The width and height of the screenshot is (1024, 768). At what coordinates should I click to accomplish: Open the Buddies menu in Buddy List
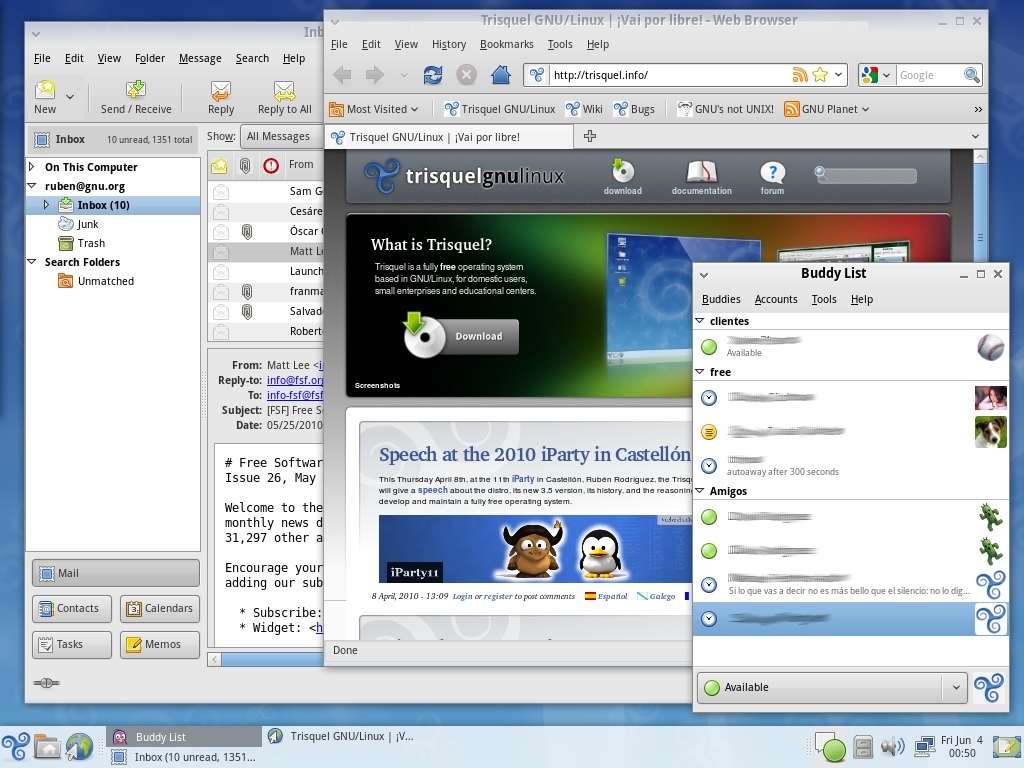(721, 299)
